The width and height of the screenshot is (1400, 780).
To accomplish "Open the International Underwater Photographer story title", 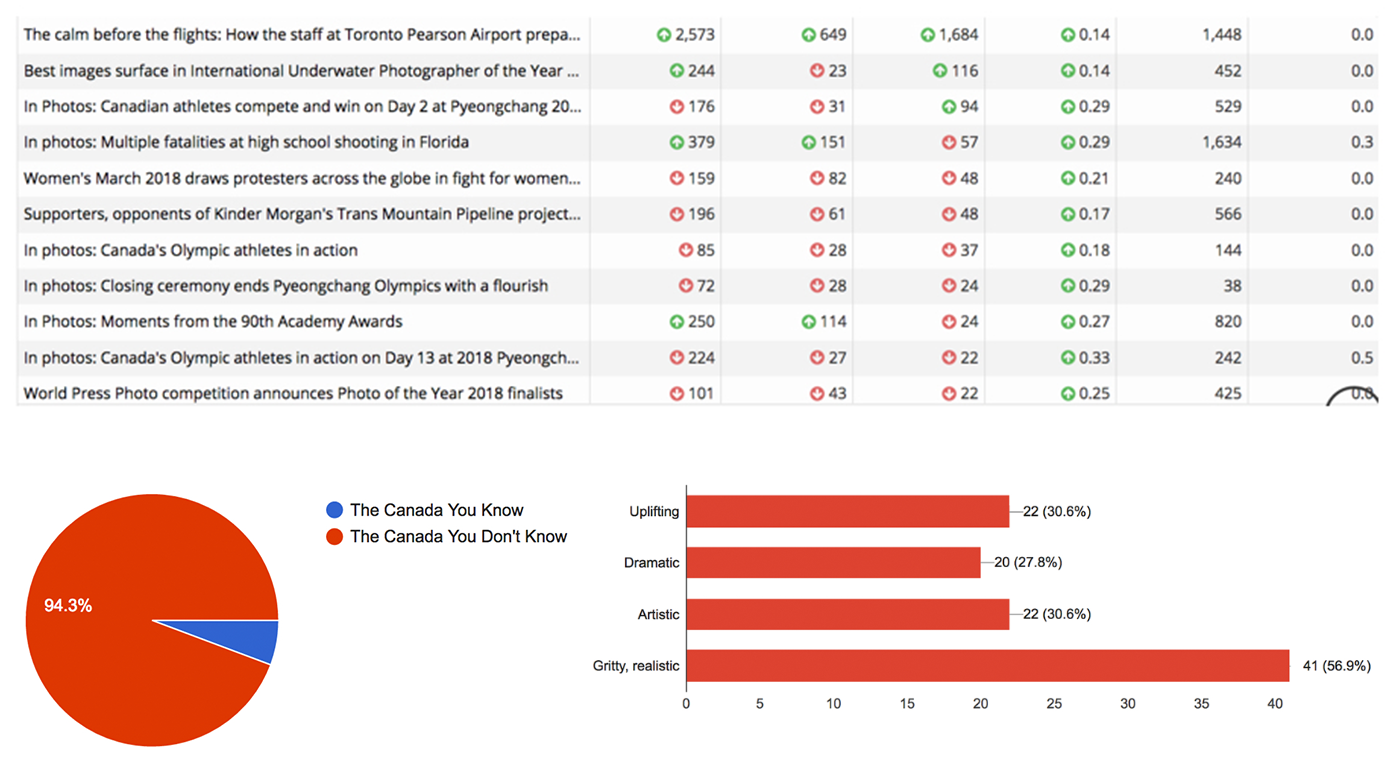I will tap(301, 71).
